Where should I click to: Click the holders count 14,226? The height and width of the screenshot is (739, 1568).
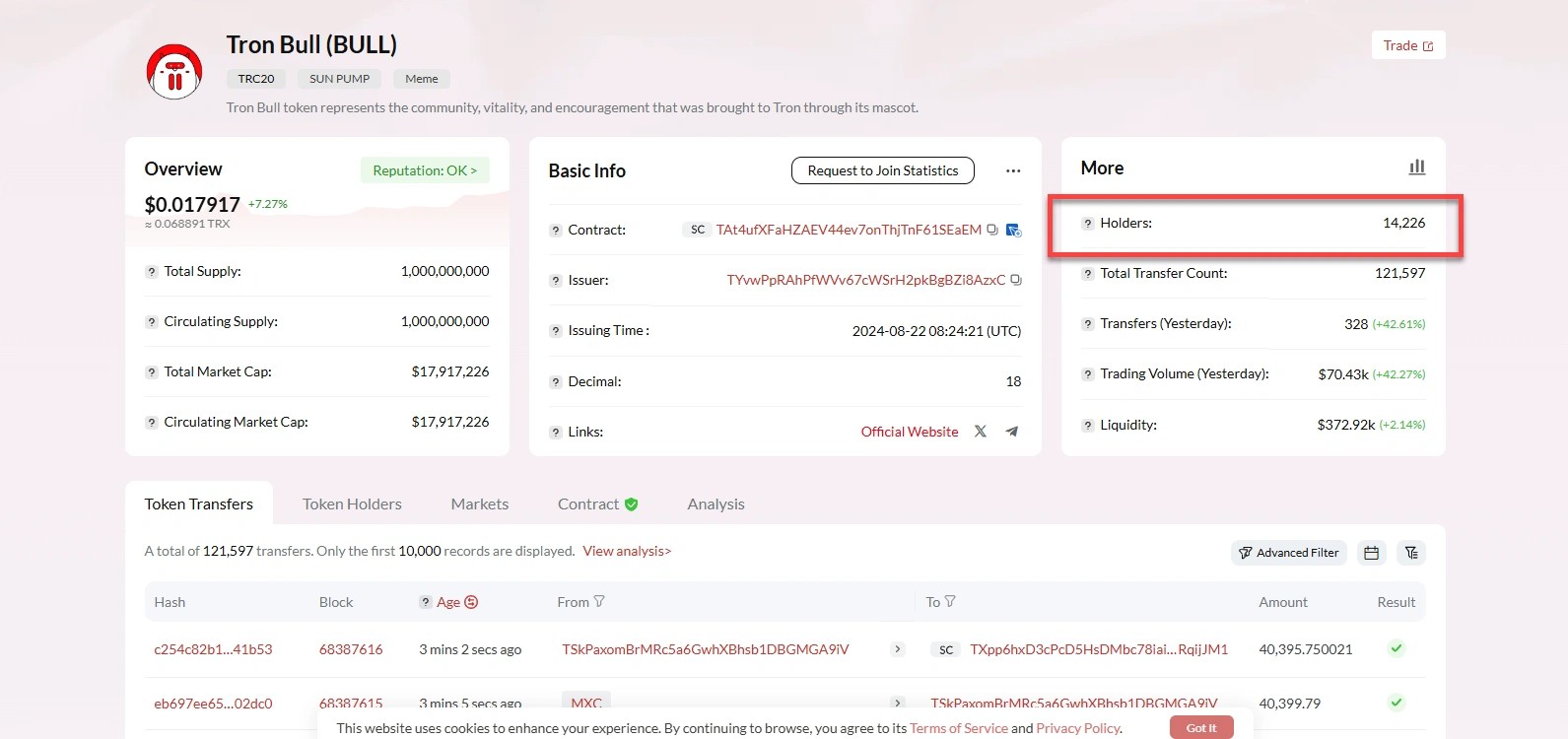[1404, 223]
